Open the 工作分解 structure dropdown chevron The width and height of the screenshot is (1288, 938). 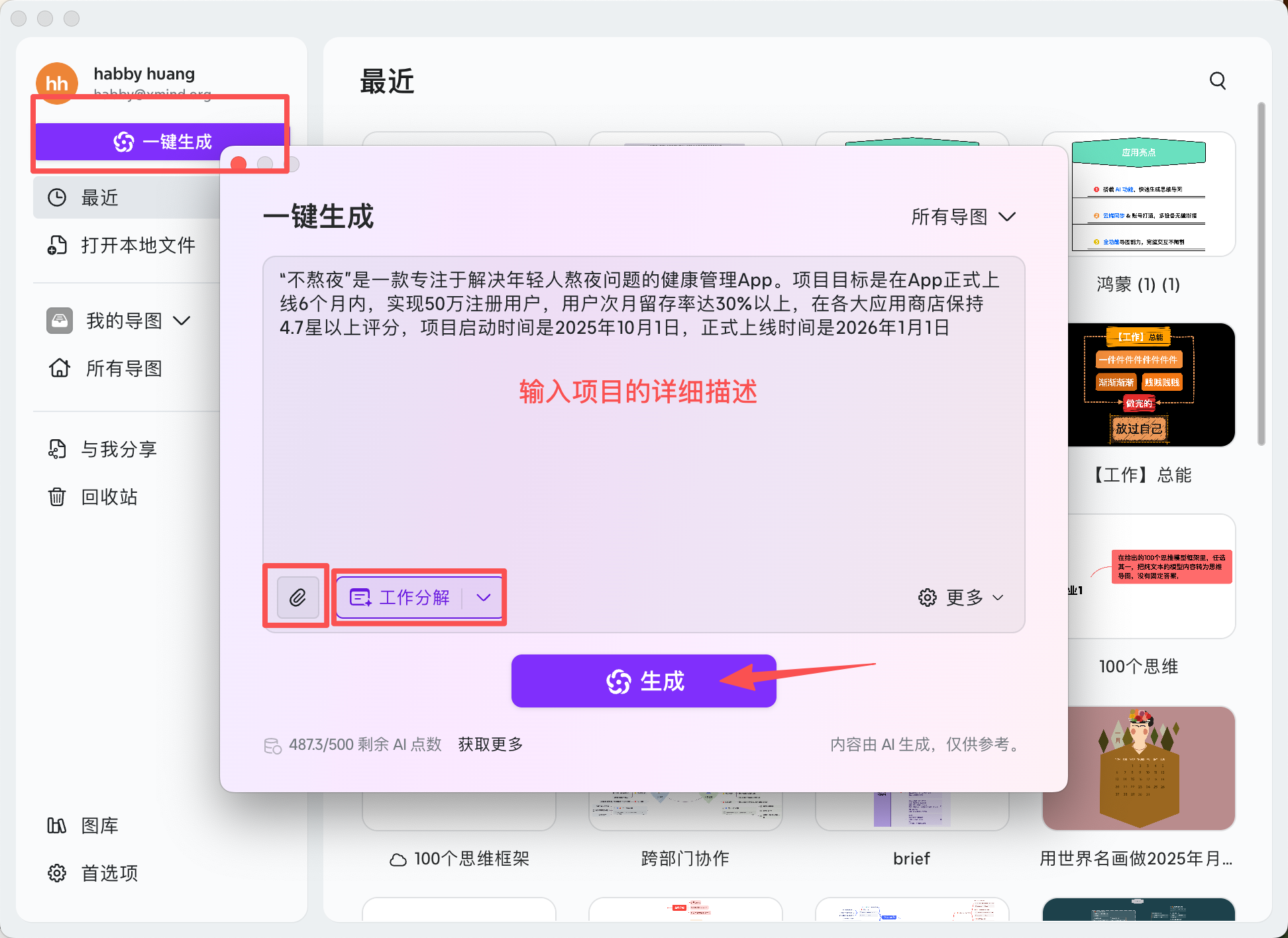[483, 598]
